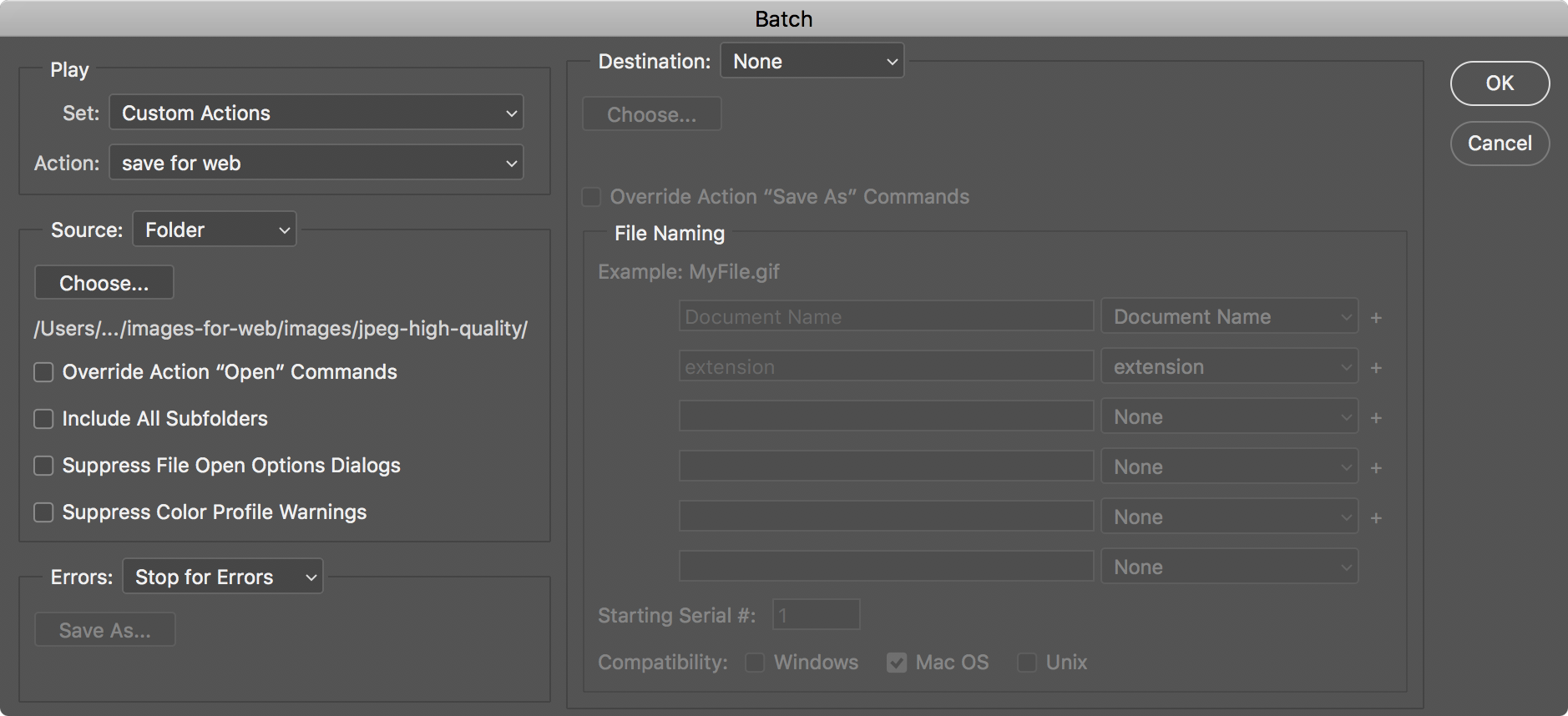This screenshot has width=1568, height=716.
Task: Click the plus icon beside Document Name dropdown
Action: tap(1376, 318)
